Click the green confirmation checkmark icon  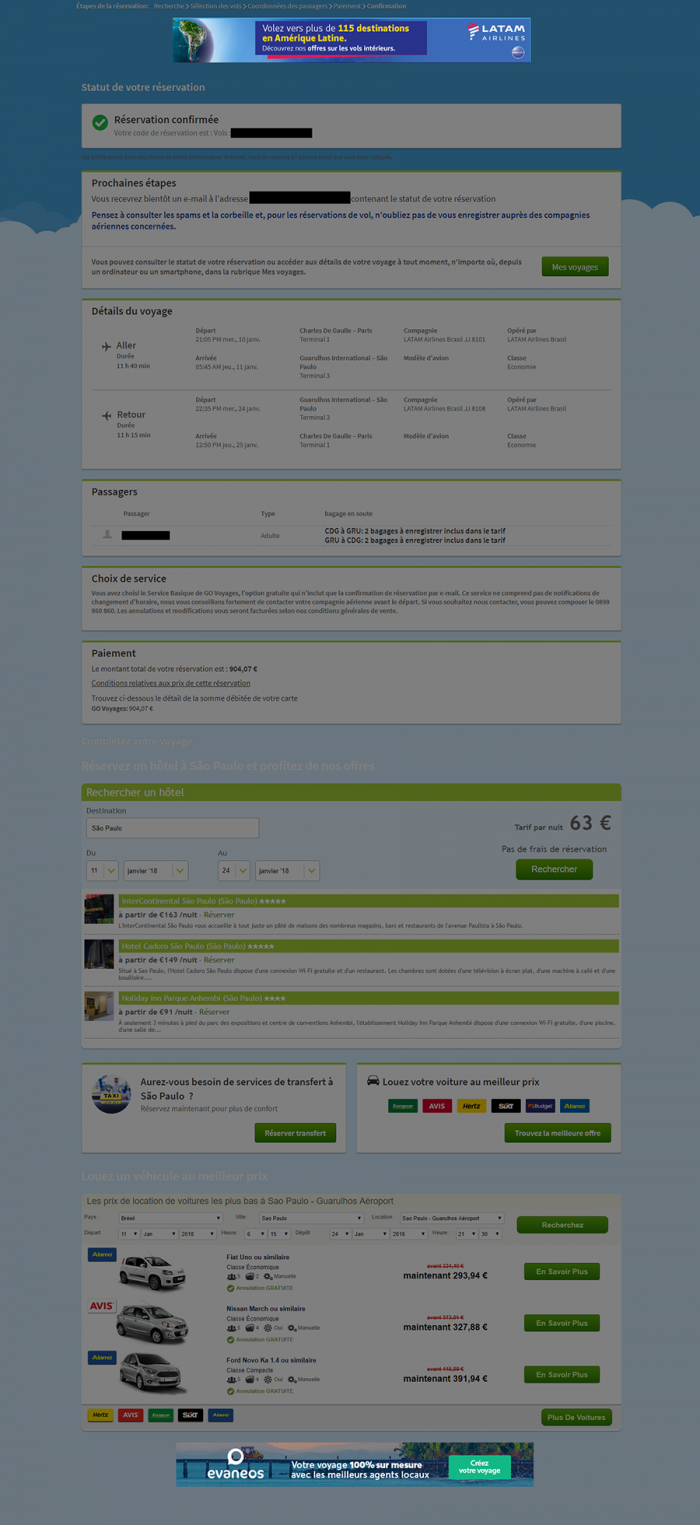tap(100, 122)
